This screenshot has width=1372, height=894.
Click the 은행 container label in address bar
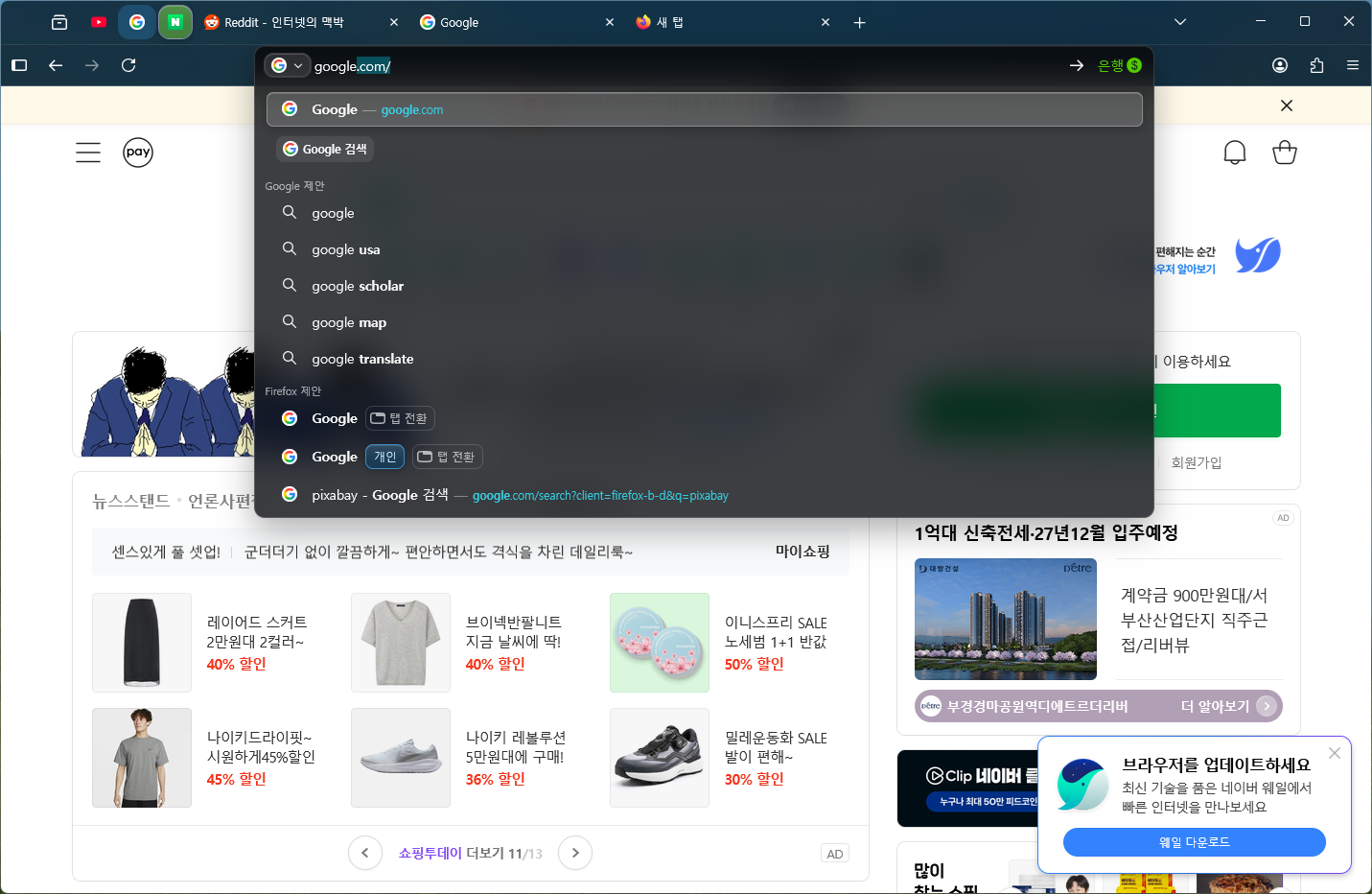1120,65
